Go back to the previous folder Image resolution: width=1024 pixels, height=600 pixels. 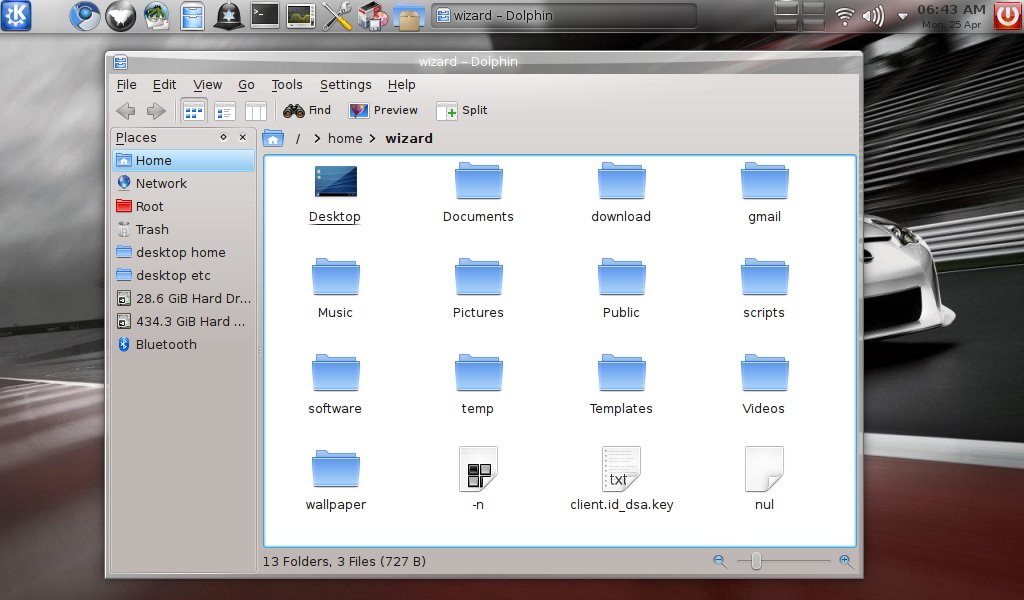(x=126, y=111)
